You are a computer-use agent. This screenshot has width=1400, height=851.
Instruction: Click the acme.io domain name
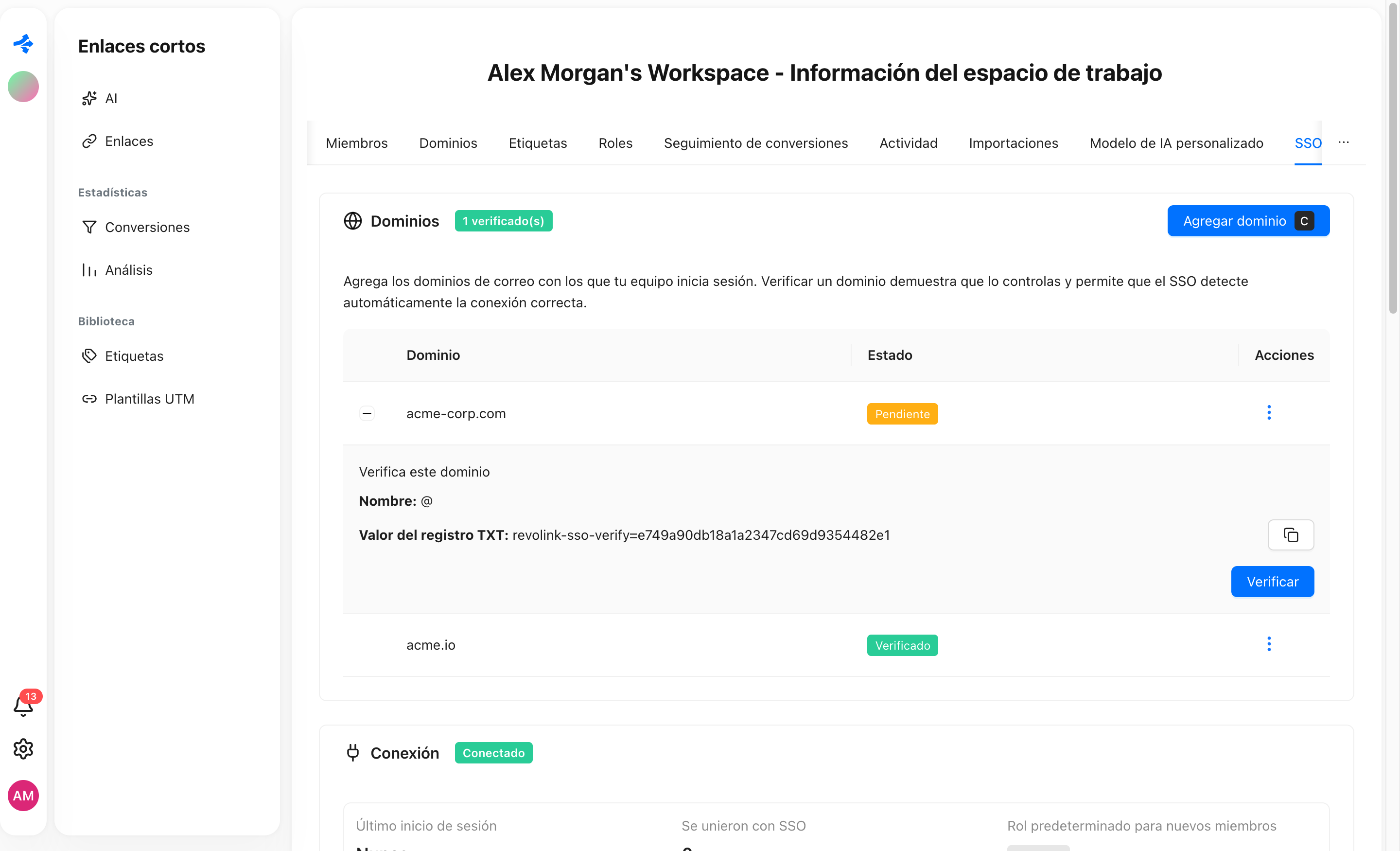tap(431, 645)
